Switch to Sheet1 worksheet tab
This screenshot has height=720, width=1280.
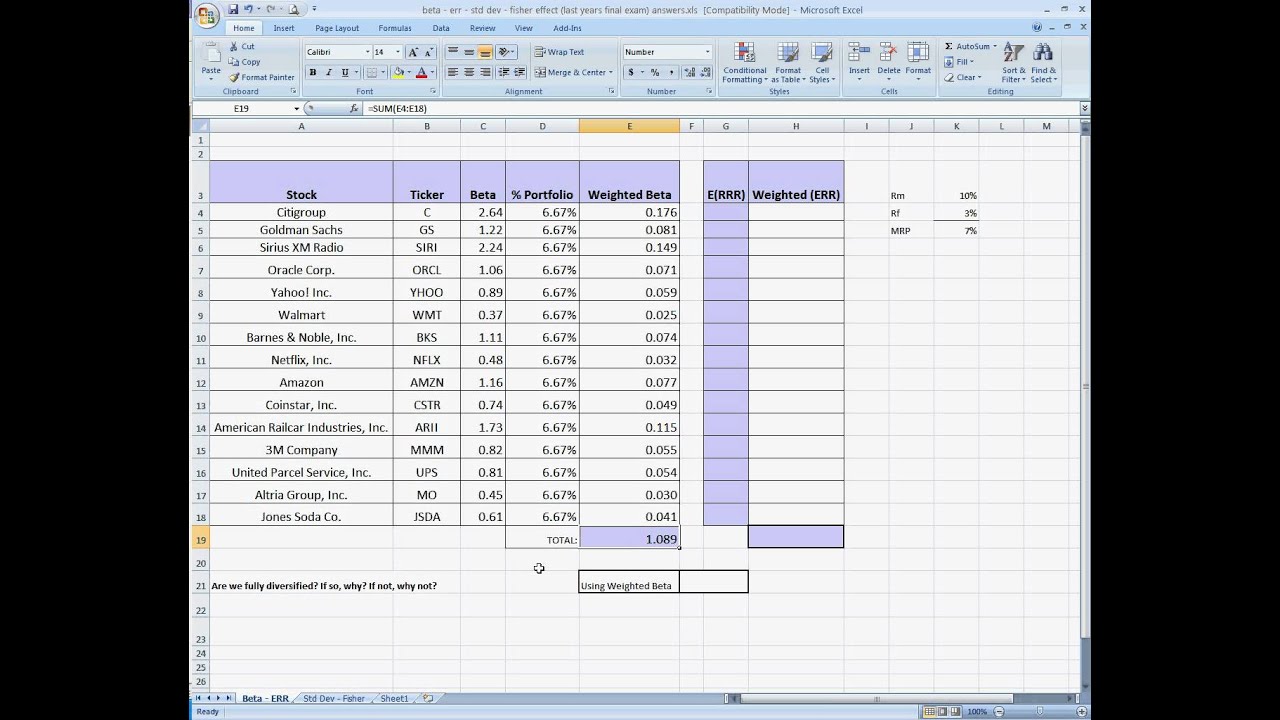394,698
